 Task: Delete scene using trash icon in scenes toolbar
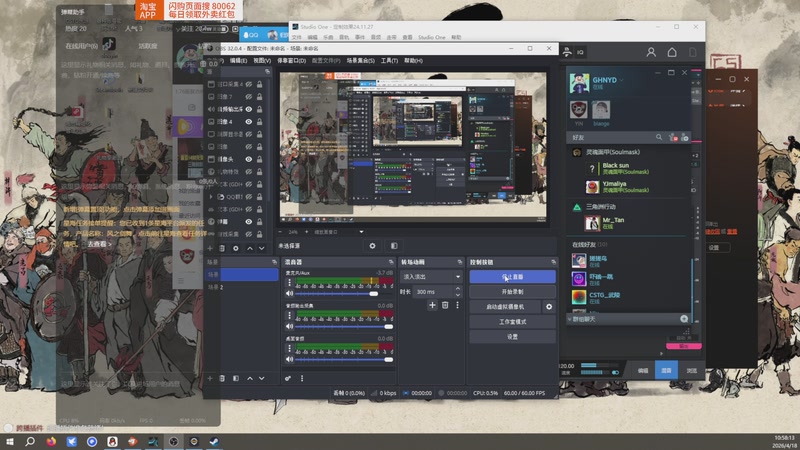point(222,379)
